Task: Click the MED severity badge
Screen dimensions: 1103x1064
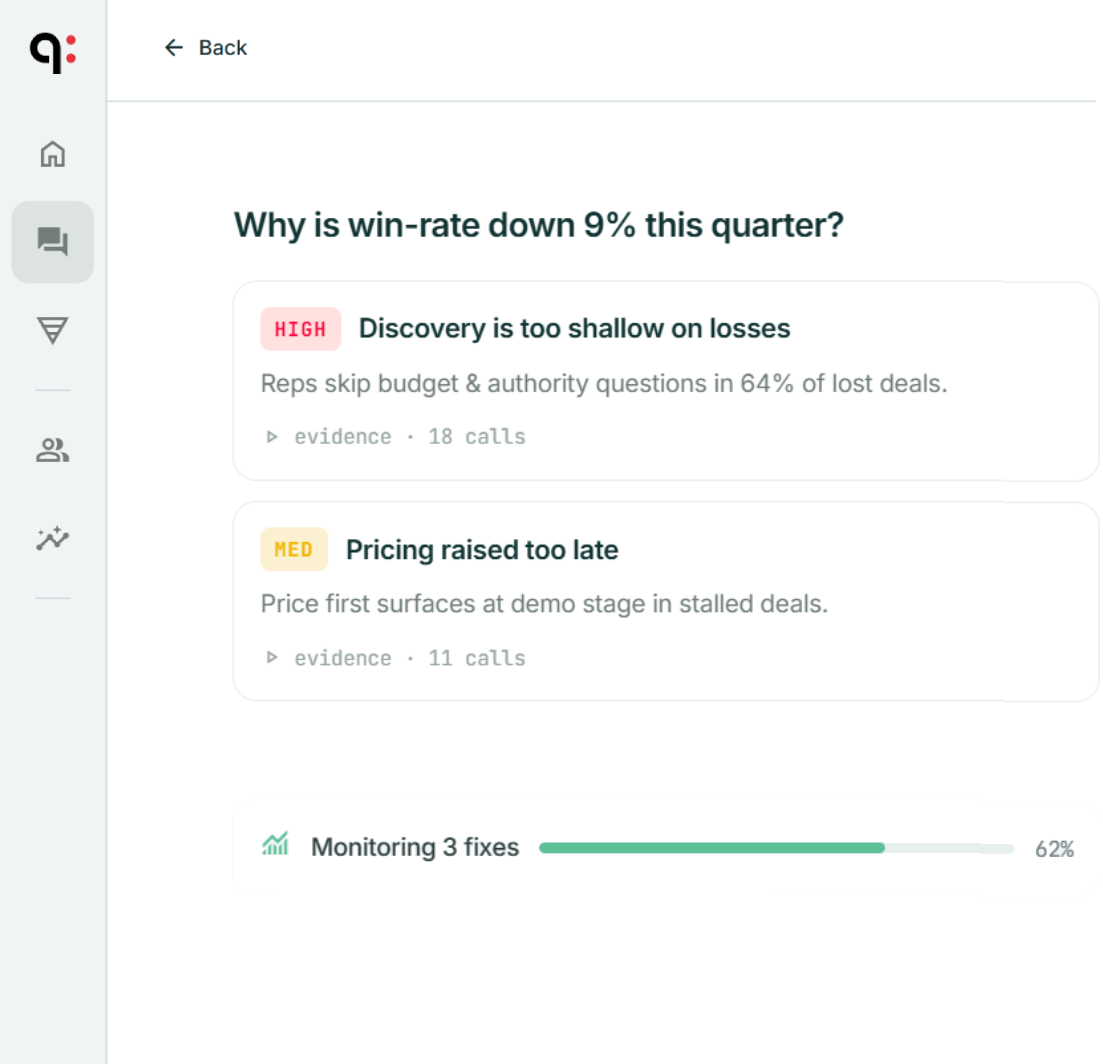Action: [294, 549]
